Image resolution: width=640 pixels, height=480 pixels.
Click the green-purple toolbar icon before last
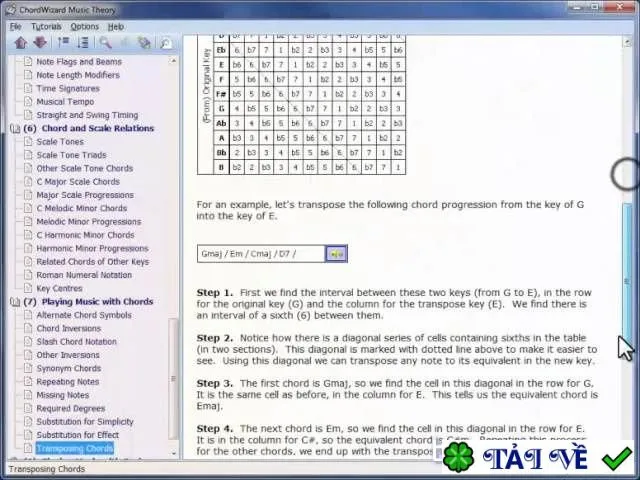[144, 42]
